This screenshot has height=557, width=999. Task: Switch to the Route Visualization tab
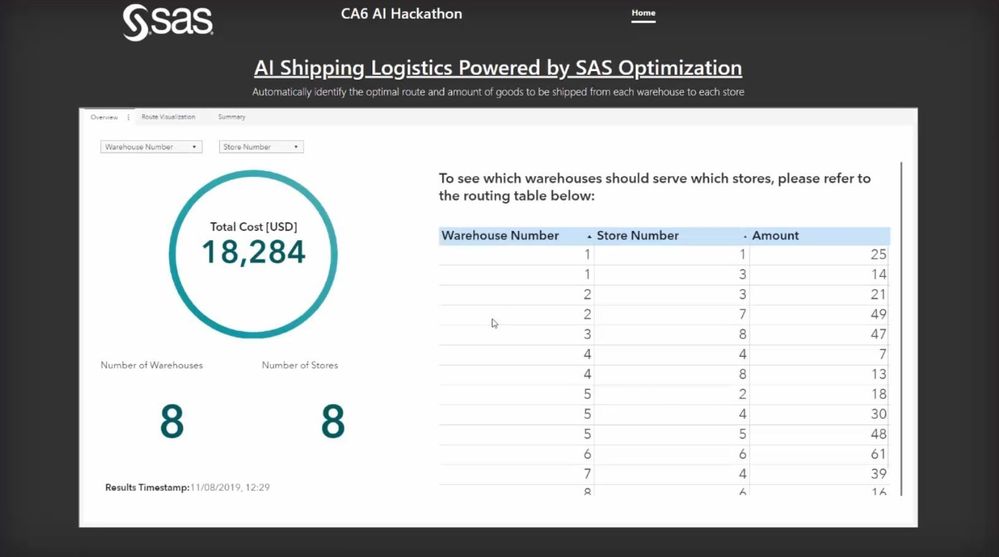(x=168, y=117)
